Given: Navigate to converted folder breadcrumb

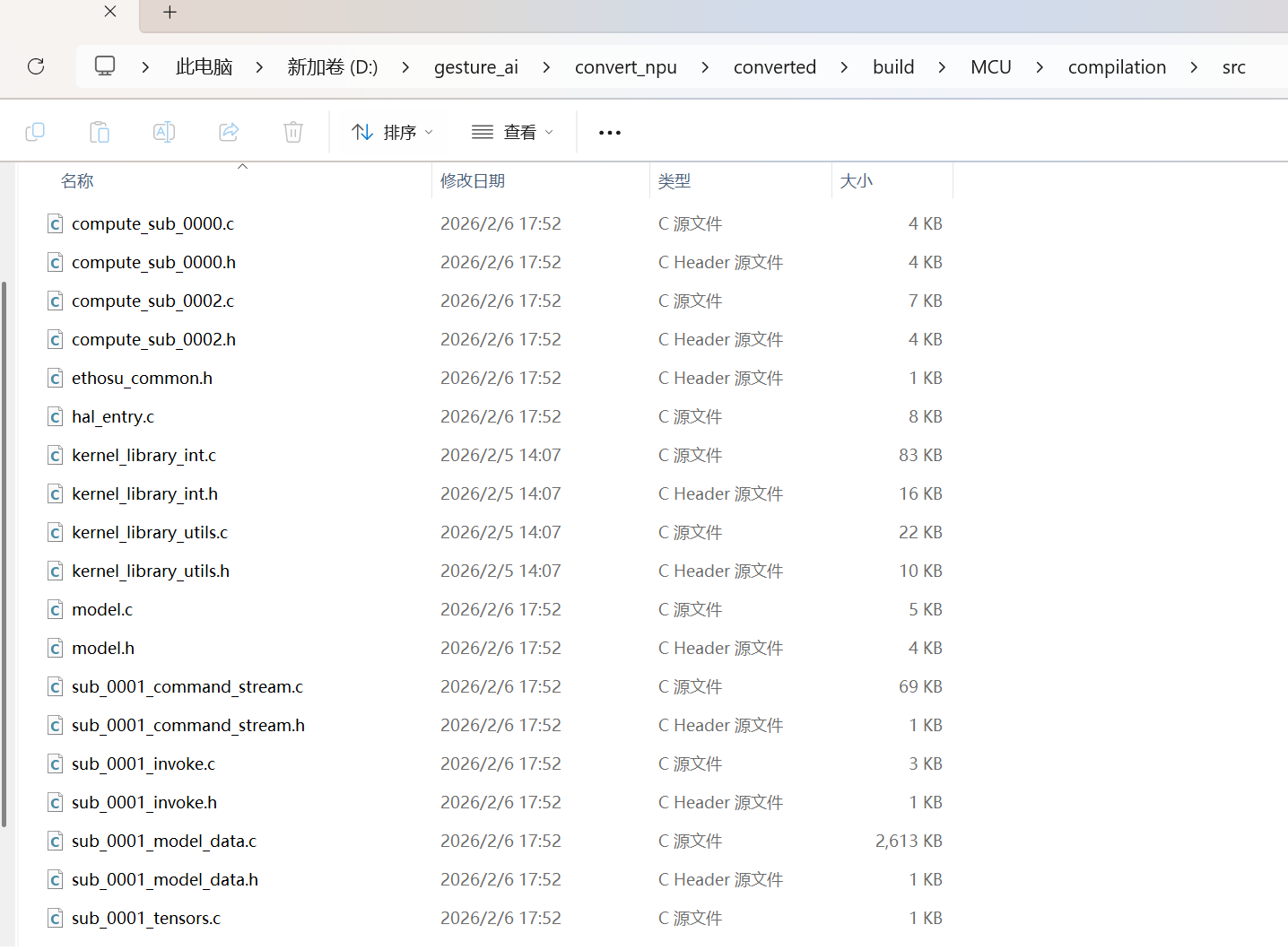Looking at the screenshot, I should click(775, 67).
